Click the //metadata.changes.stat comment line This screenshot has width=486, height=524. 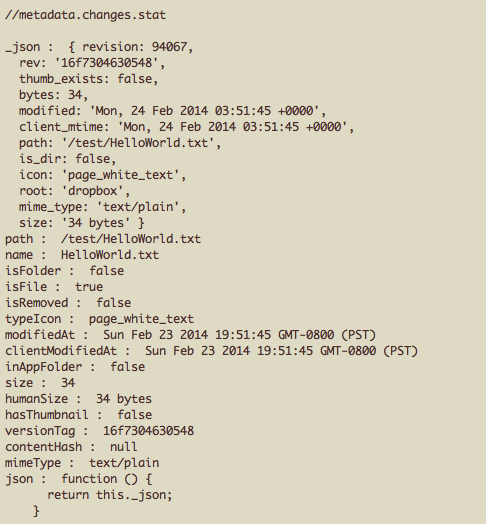coord(85,15)
